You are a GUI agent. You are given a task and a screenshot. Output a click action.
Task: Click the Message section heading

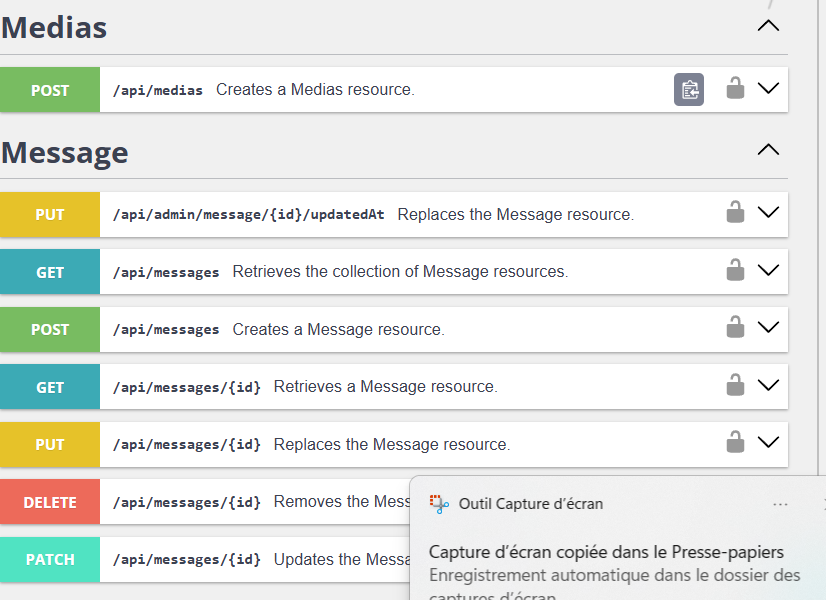[65, 152]
